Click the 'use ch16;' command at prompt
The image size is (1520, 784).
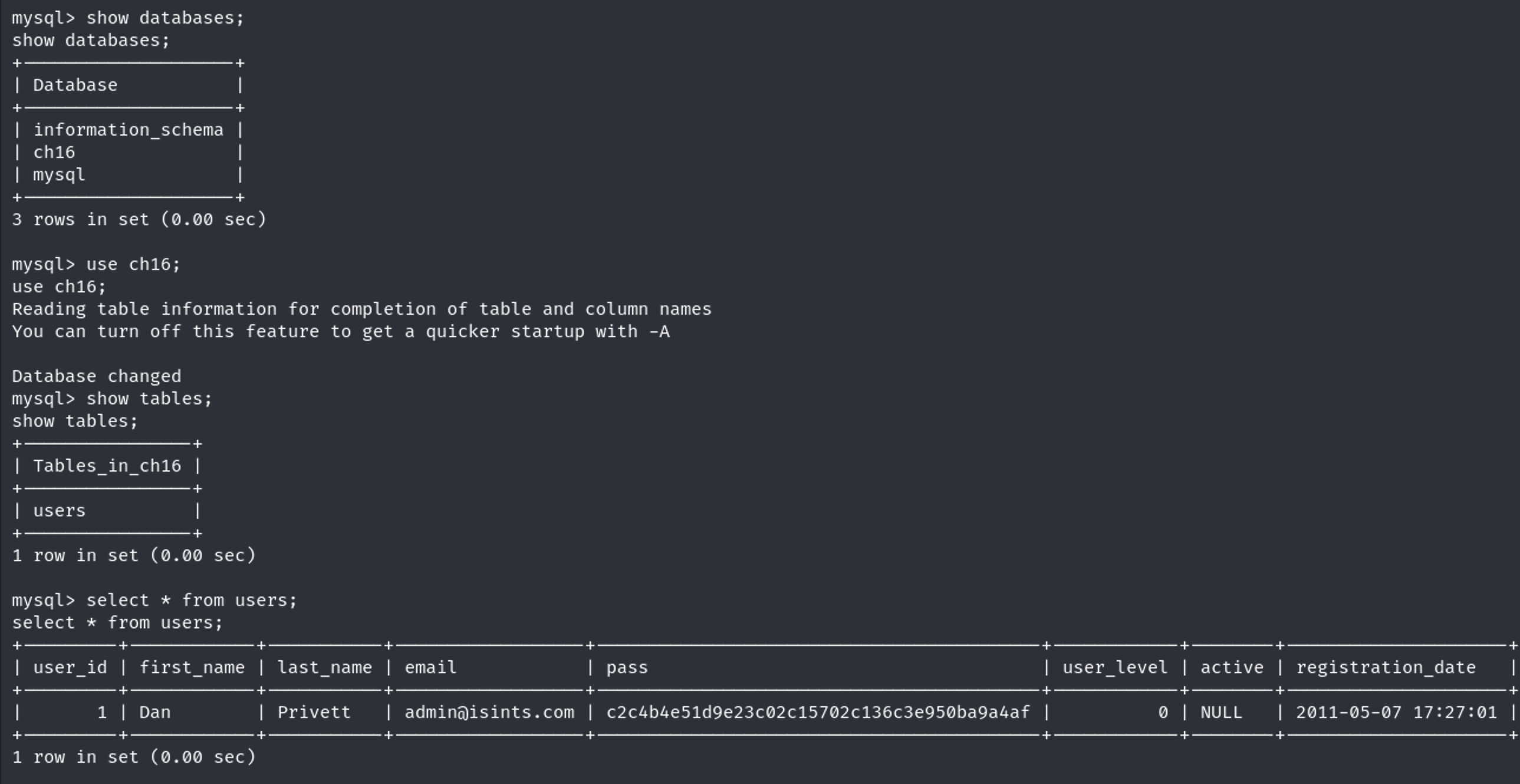pyautogui.click(x=133, y=264)
